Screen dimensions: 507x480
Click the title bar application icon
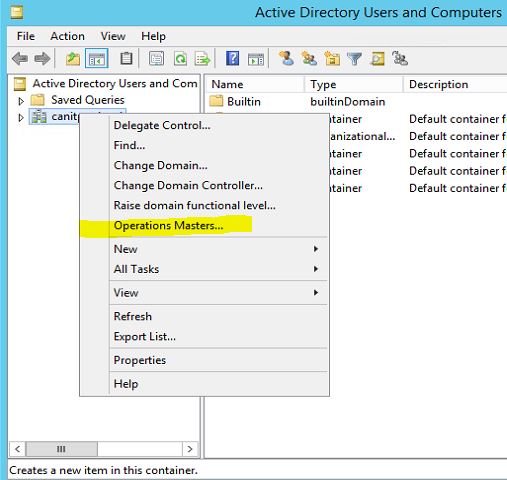[17, 13]
